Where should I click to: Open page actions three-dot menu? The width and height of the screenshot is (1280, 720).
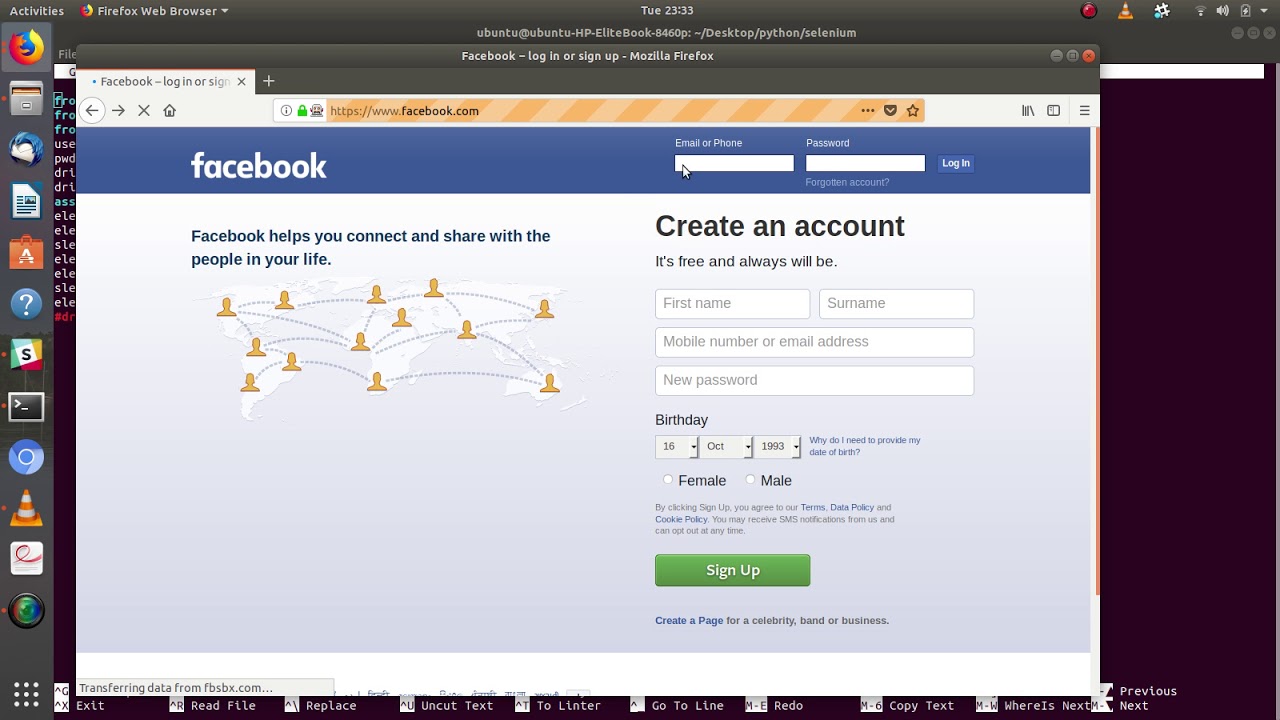(x=868, y=111)
